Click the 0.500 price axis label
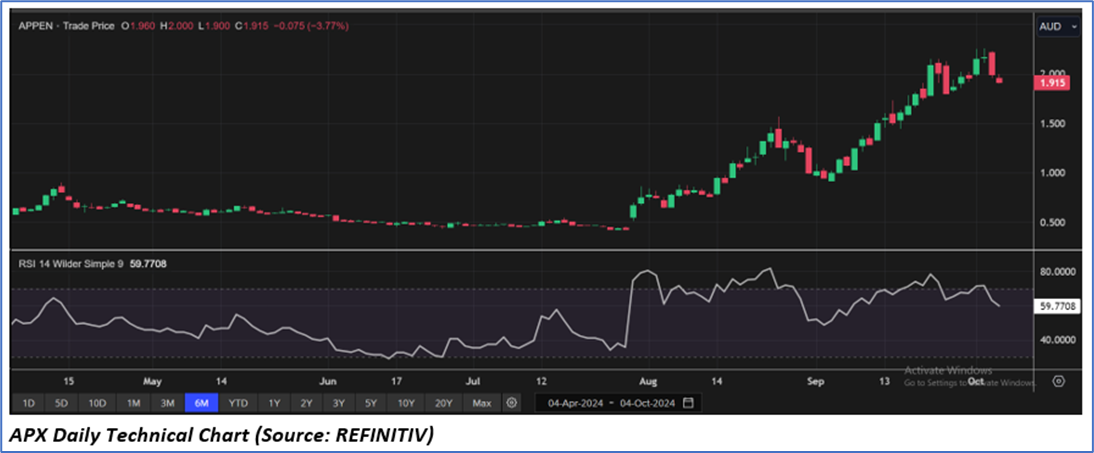 [1053, 223]
